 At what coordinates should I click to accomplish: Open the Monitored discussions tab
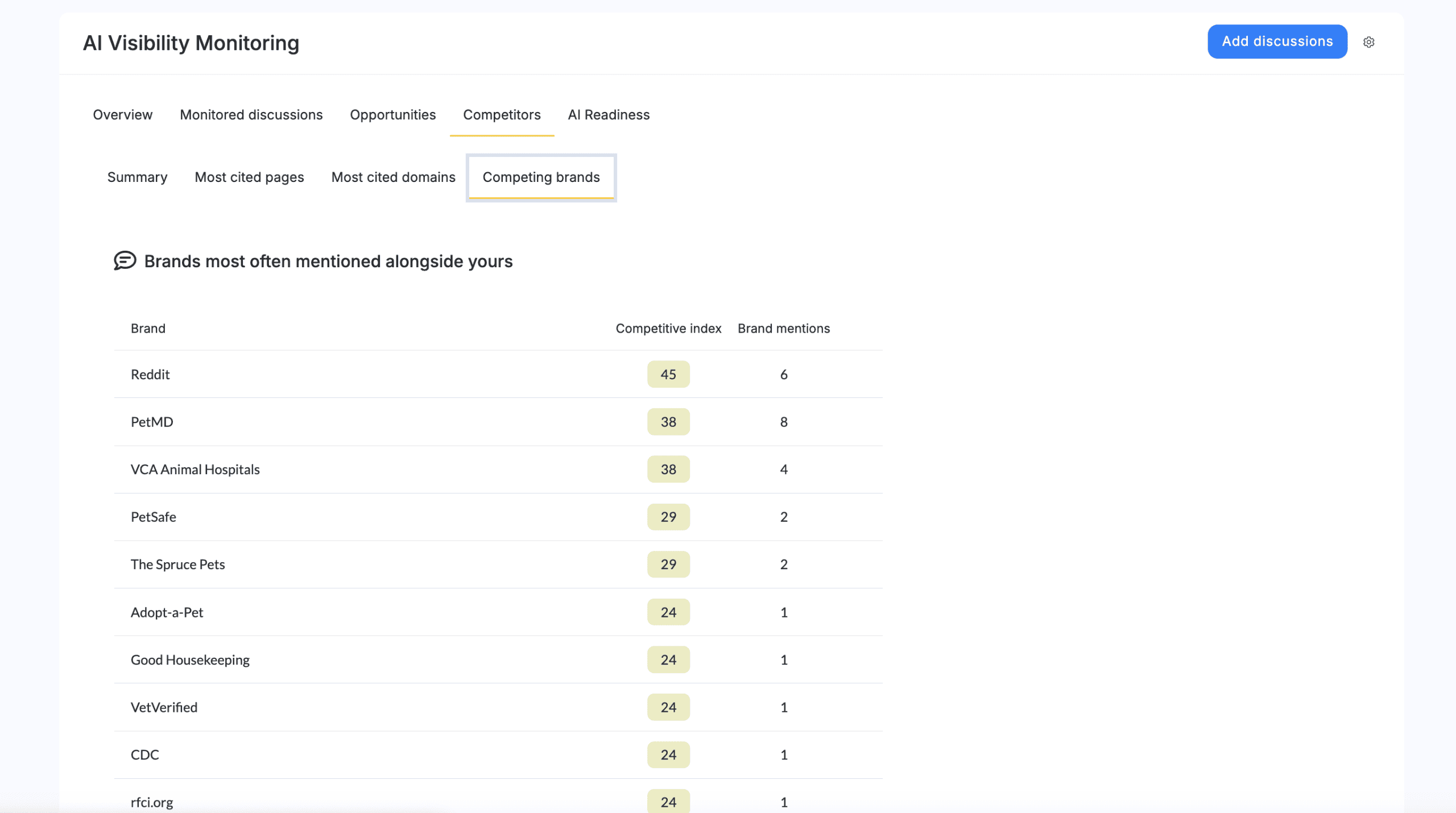251,115
